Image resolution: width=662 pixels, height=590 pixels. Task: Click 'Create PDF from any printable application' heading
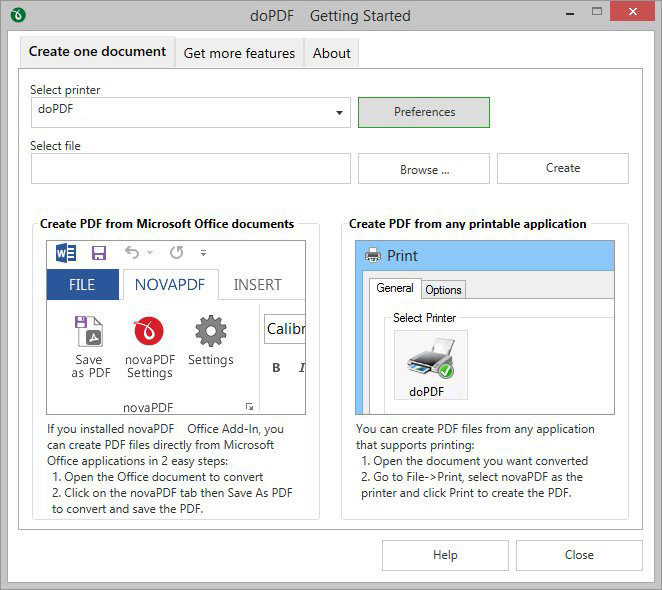point(467,223)
